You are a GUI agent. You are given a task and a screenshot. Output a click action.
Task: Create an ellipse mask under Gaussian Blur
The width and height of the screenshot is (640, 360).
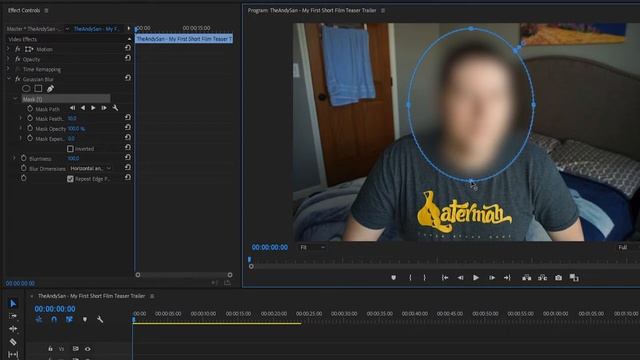point(26,89)
